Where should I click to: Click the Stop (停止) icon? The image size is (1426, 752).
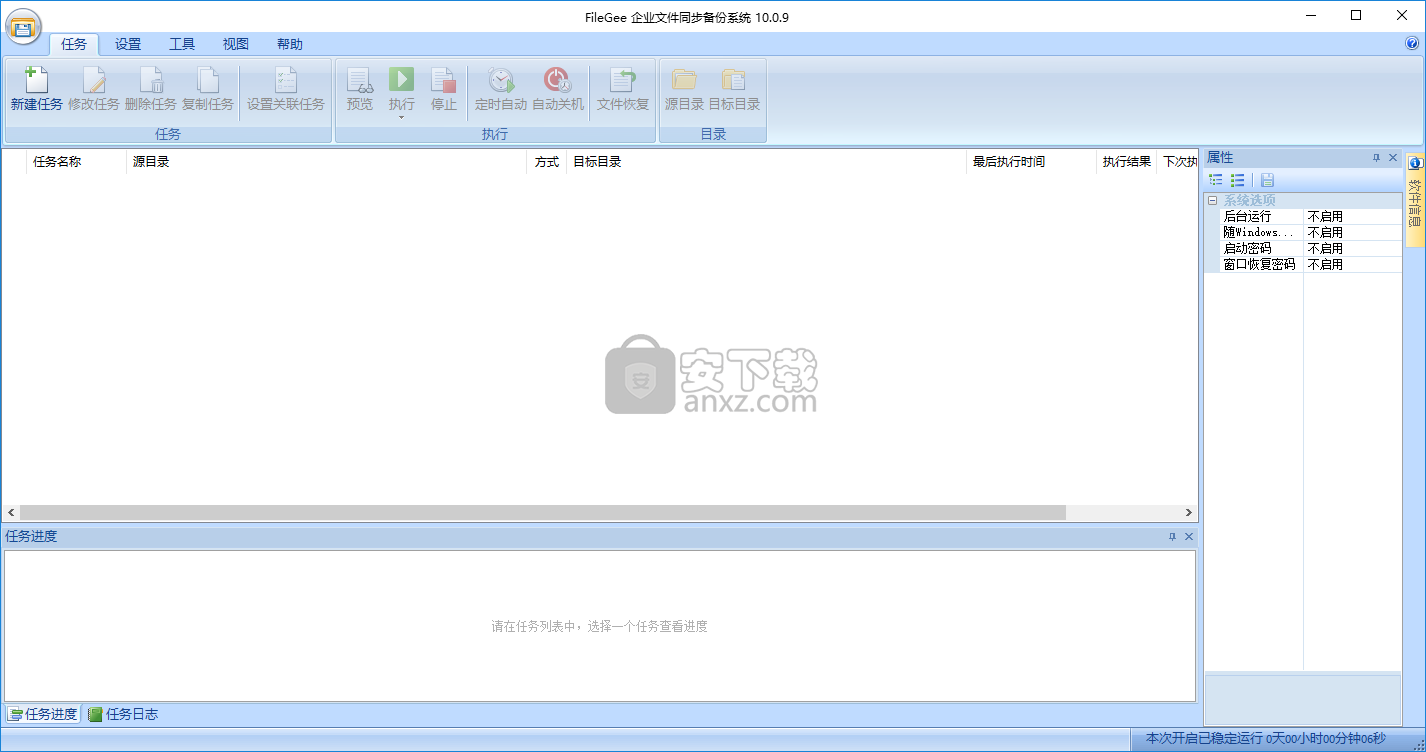tap(444, 80)
